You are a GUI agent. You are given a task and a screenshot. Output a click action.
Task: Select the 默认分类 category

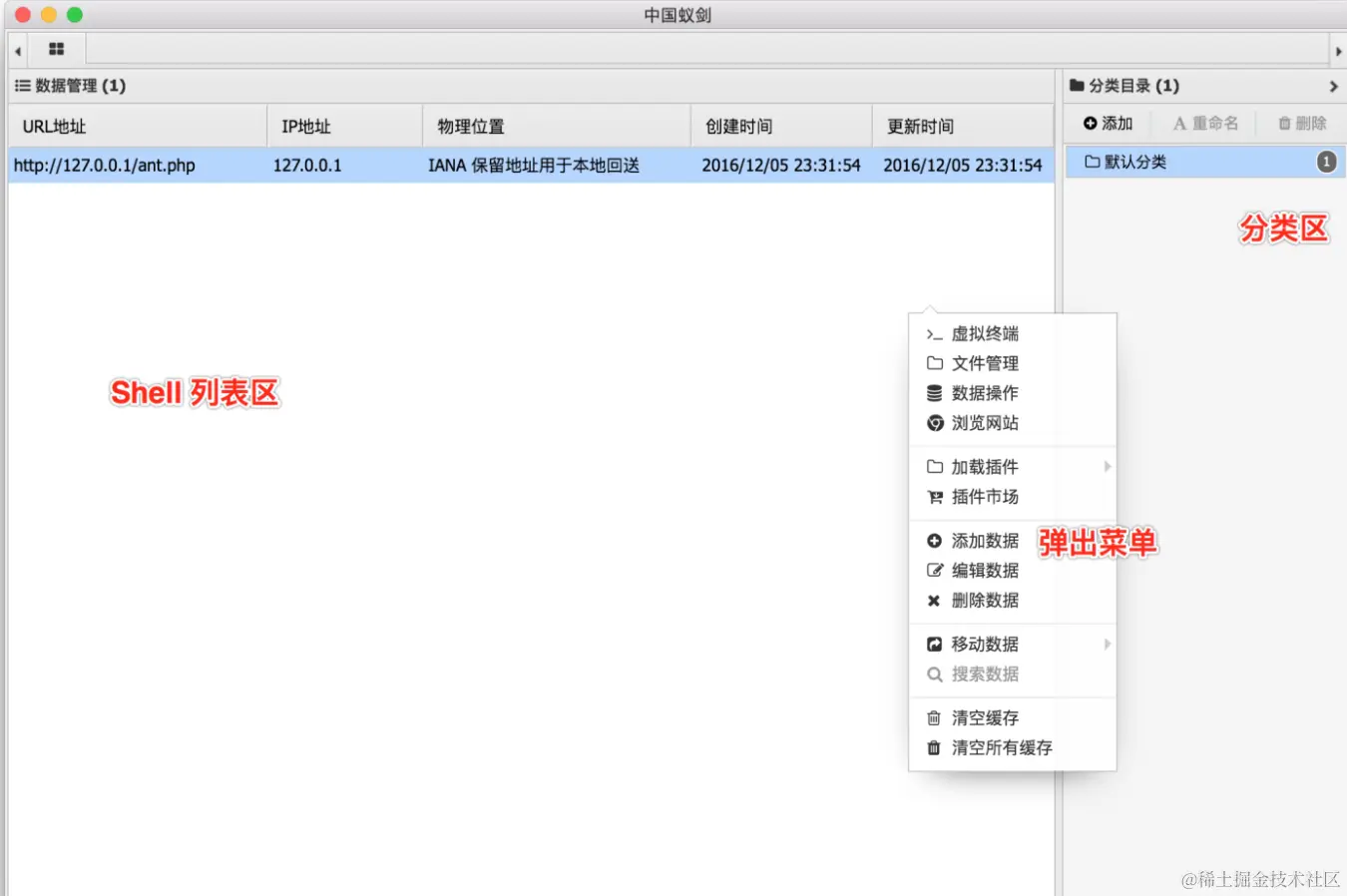tap(1205, 162)
